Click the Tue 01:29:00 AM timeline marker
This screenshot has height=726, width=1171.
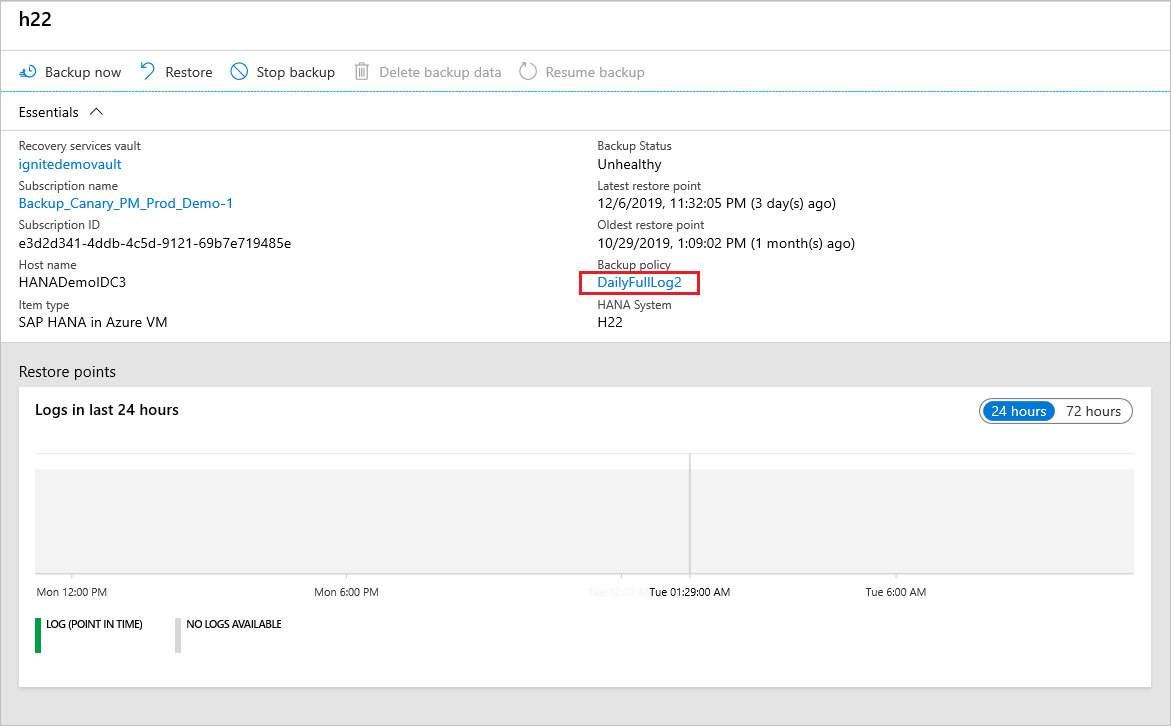coord(690,591)
